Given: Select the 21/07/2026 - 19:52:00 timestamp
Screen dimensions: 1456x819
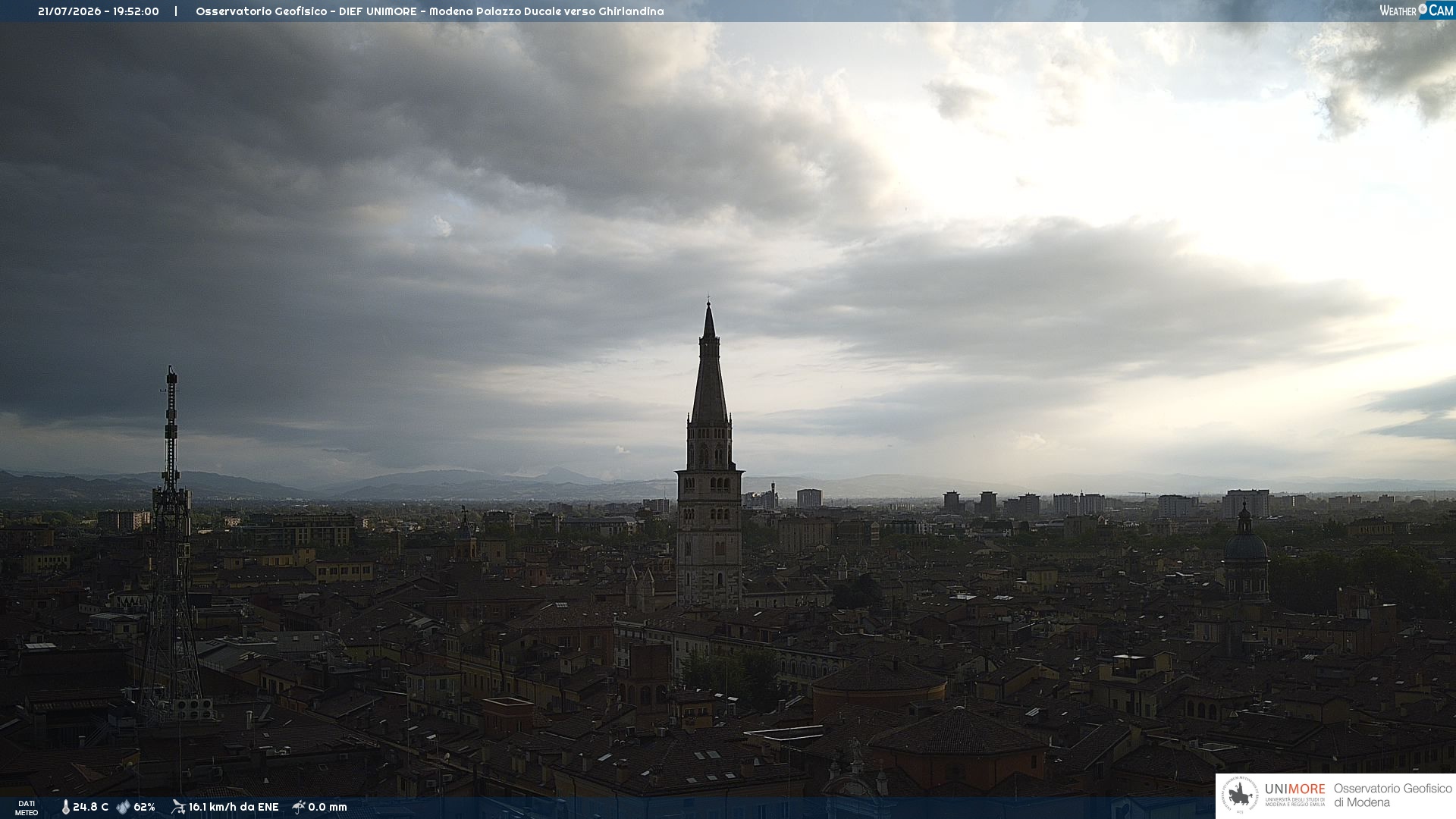Looking at the screenshot, I should point(99,11).
